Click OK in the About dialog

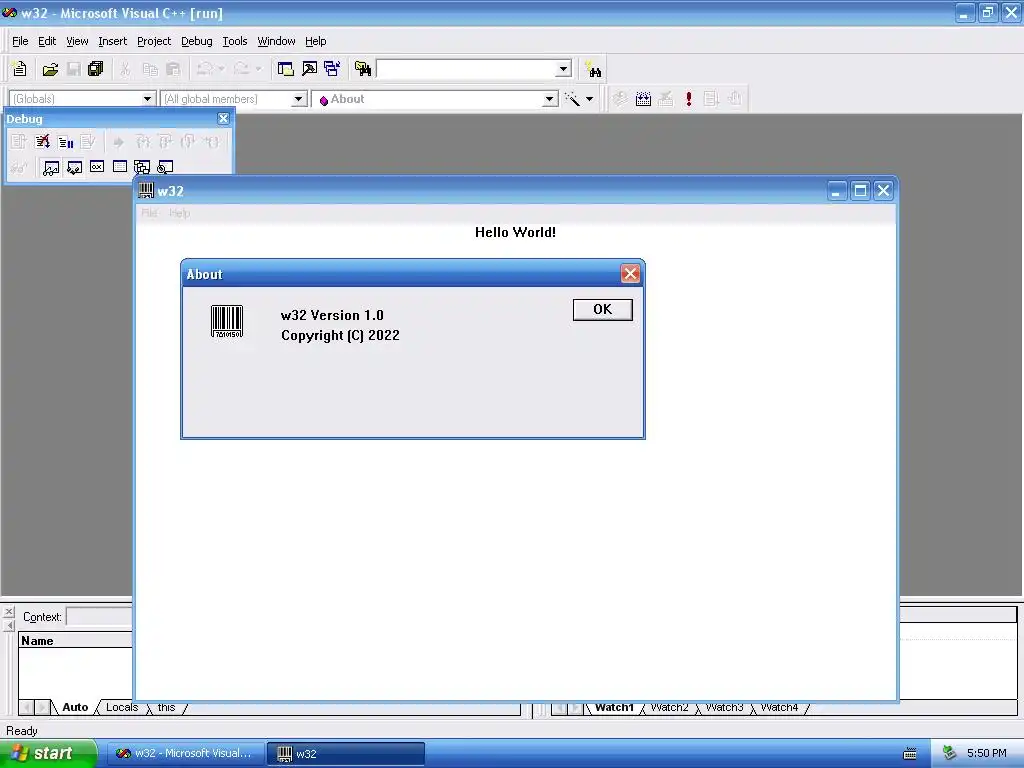point(602,310)
